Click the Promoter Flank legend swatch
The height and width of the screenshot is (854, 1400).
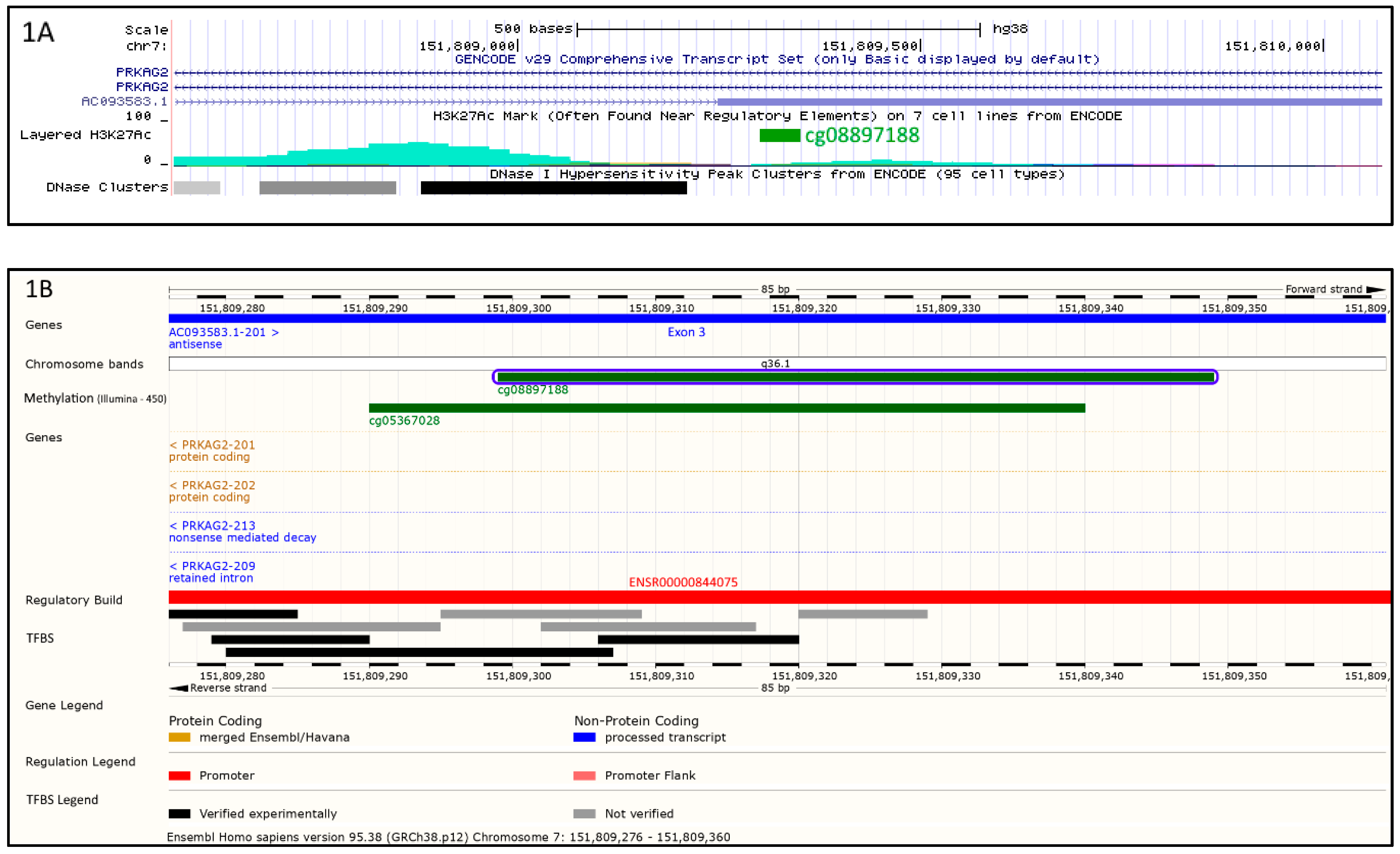coord(584,776)
